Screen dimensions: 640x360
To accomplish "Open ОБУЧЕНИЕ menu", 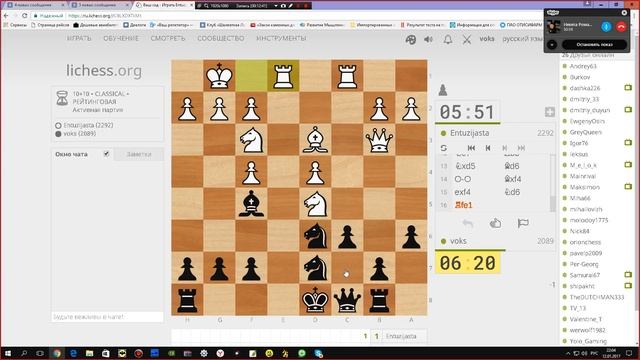I will pyautogui.click(x=121, y=38).
